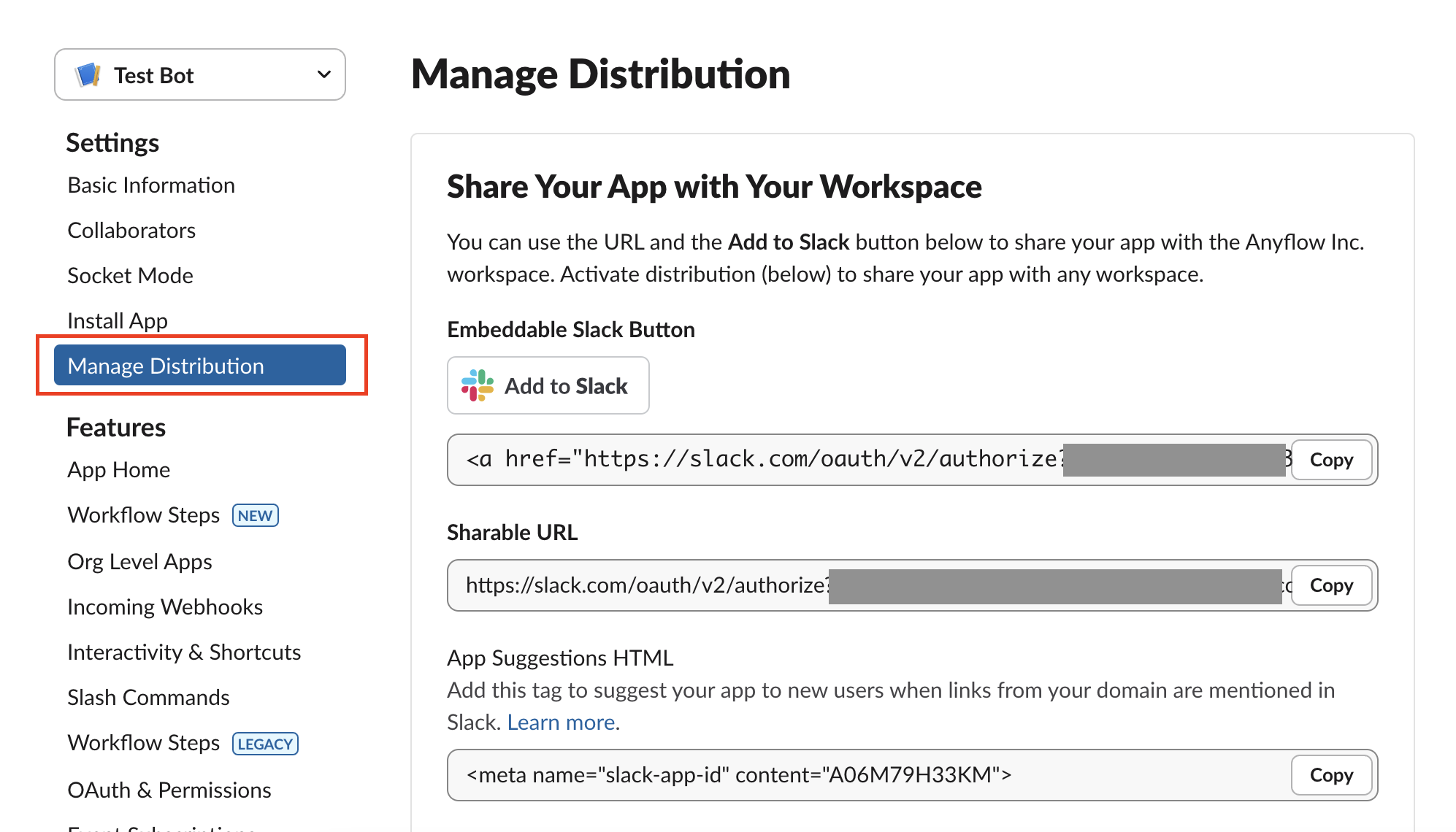Screen dimensions: 1456x832
Task: Go to Incoming Webhooks
Action: [x=165, y=607]
